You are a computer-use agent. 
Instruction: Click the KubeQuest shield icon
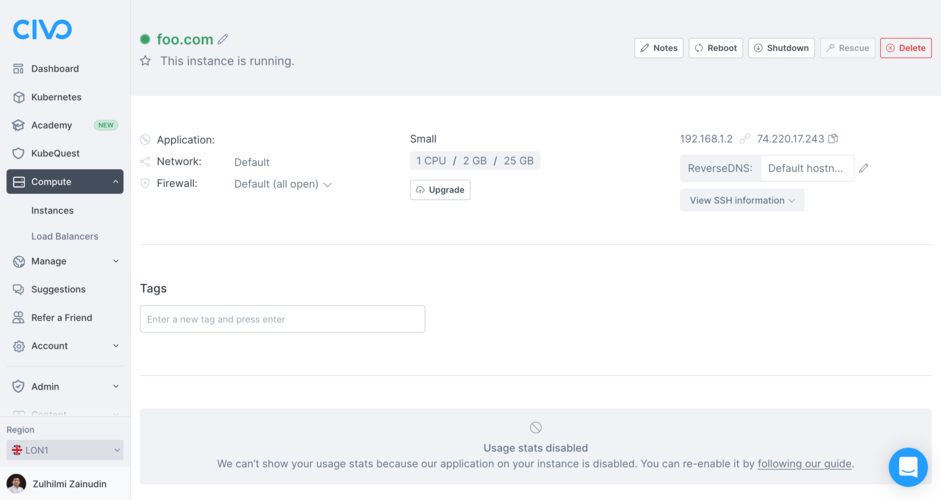click(x=19, y=153)
